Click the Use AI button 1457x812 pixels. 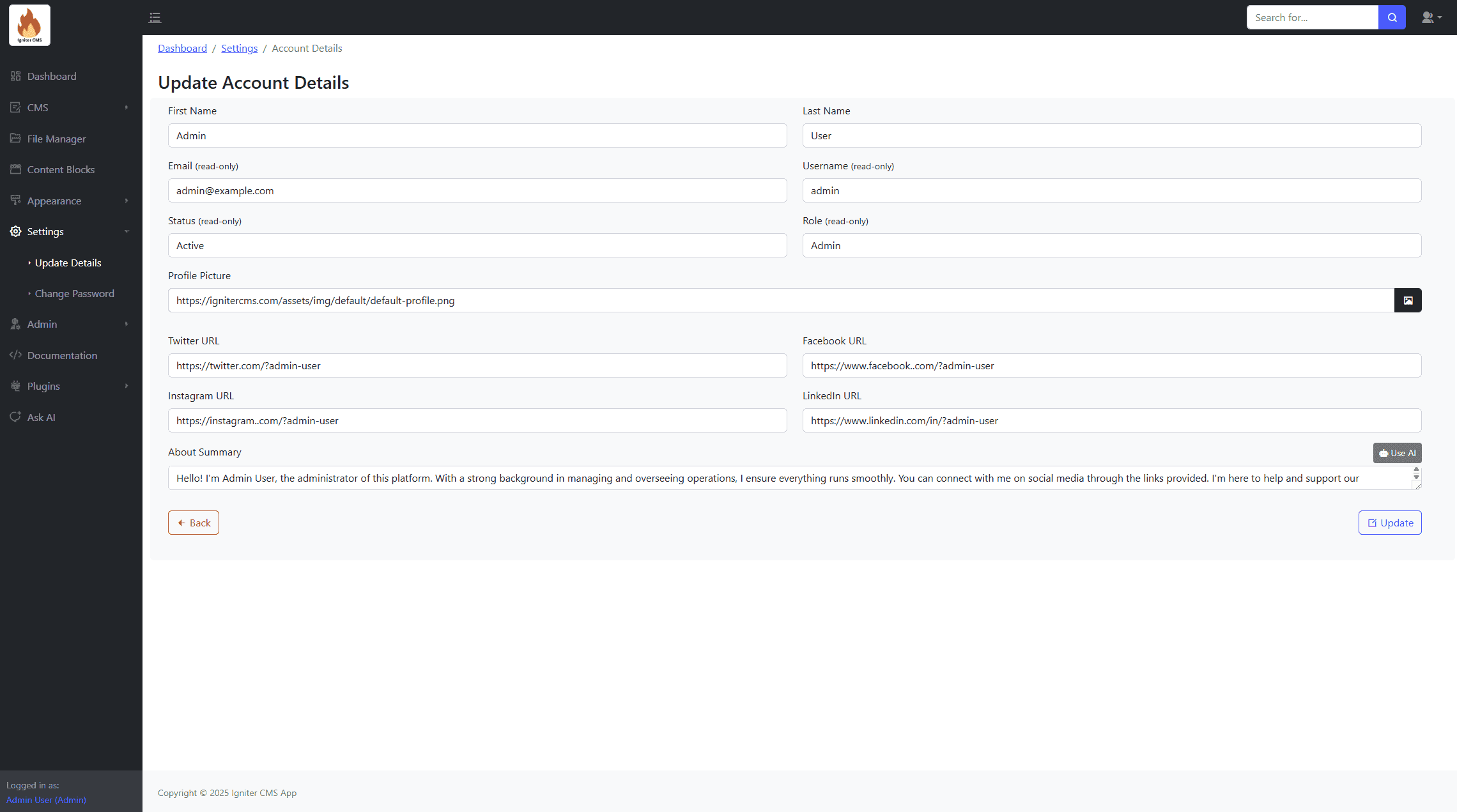point(1397,453)
